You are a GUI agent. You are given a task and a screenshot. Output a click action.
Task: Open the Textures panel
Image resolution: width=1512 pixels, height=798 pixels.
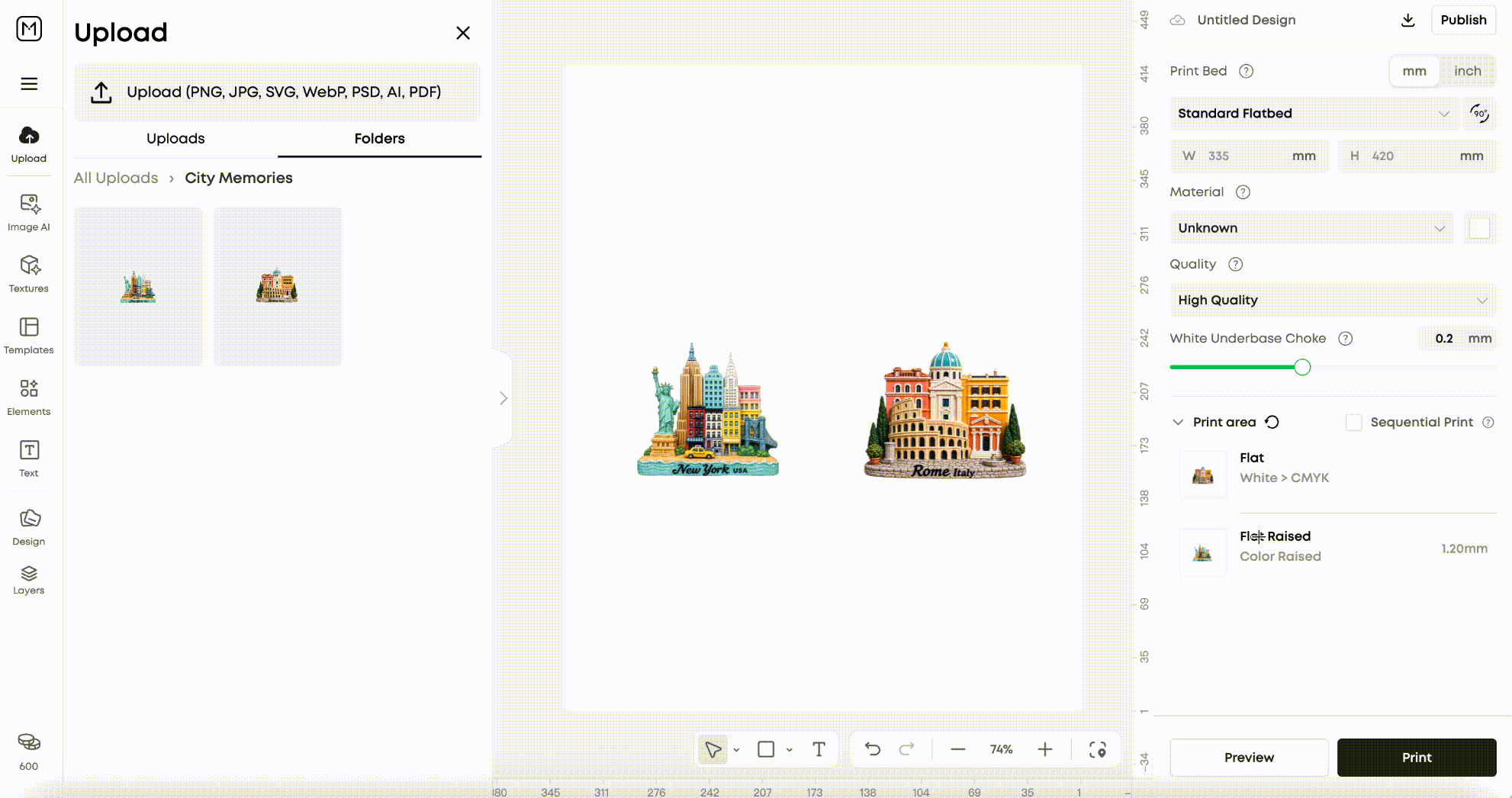click(29, 274)
